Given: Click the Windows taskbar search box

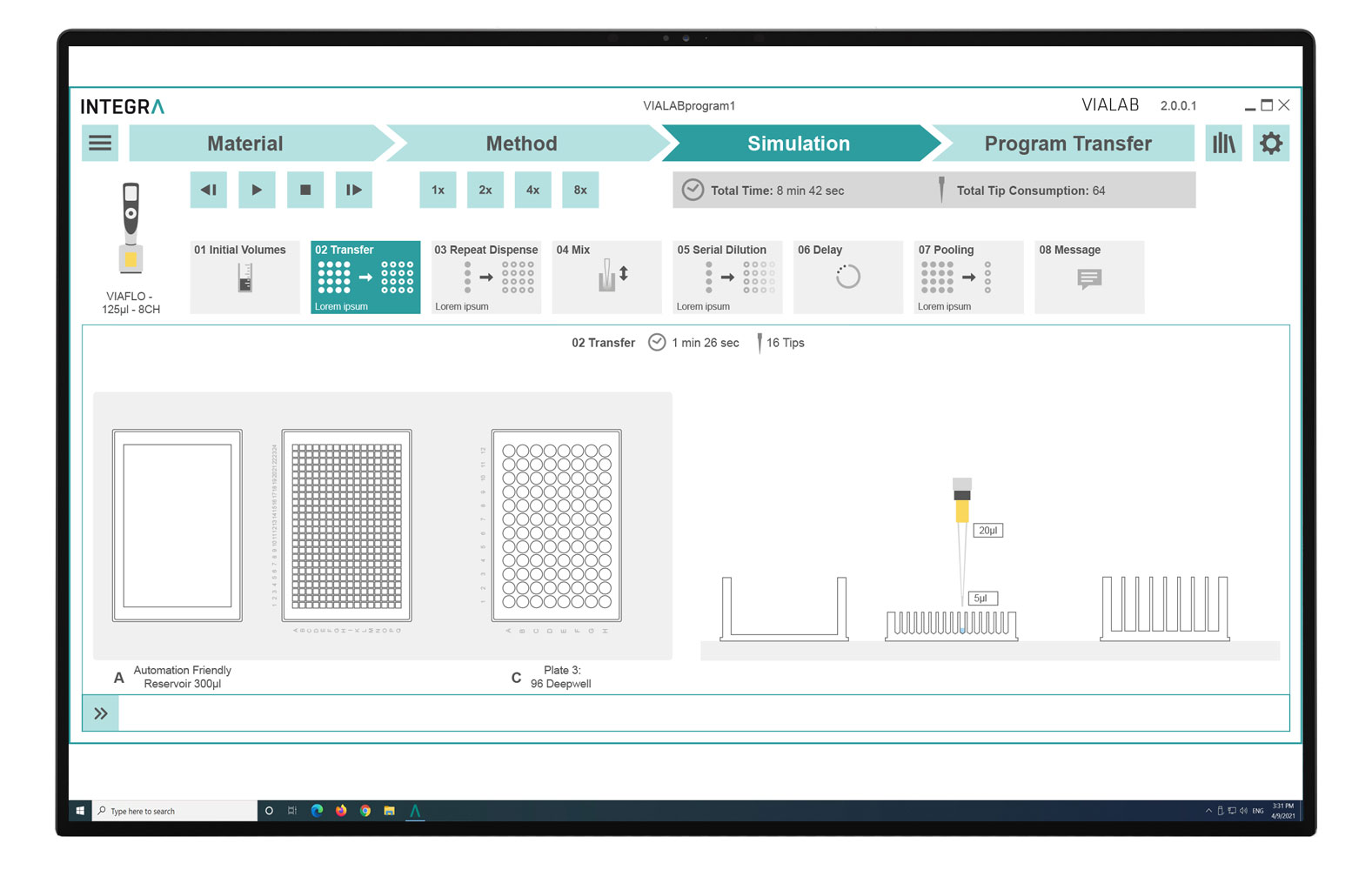Looking at the screenshot, I should [x=176, y=811].
